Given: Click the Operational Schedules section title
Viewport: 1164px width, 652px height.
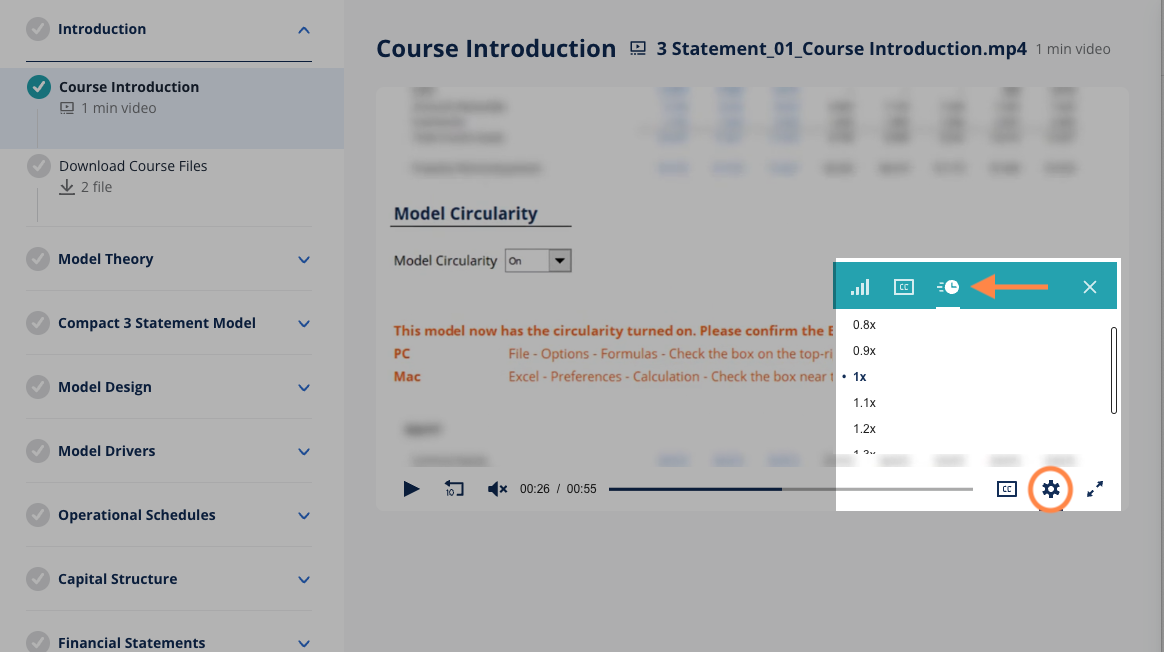Looking at the screenshot, I should pyautogui.click(x=137, y=515).
